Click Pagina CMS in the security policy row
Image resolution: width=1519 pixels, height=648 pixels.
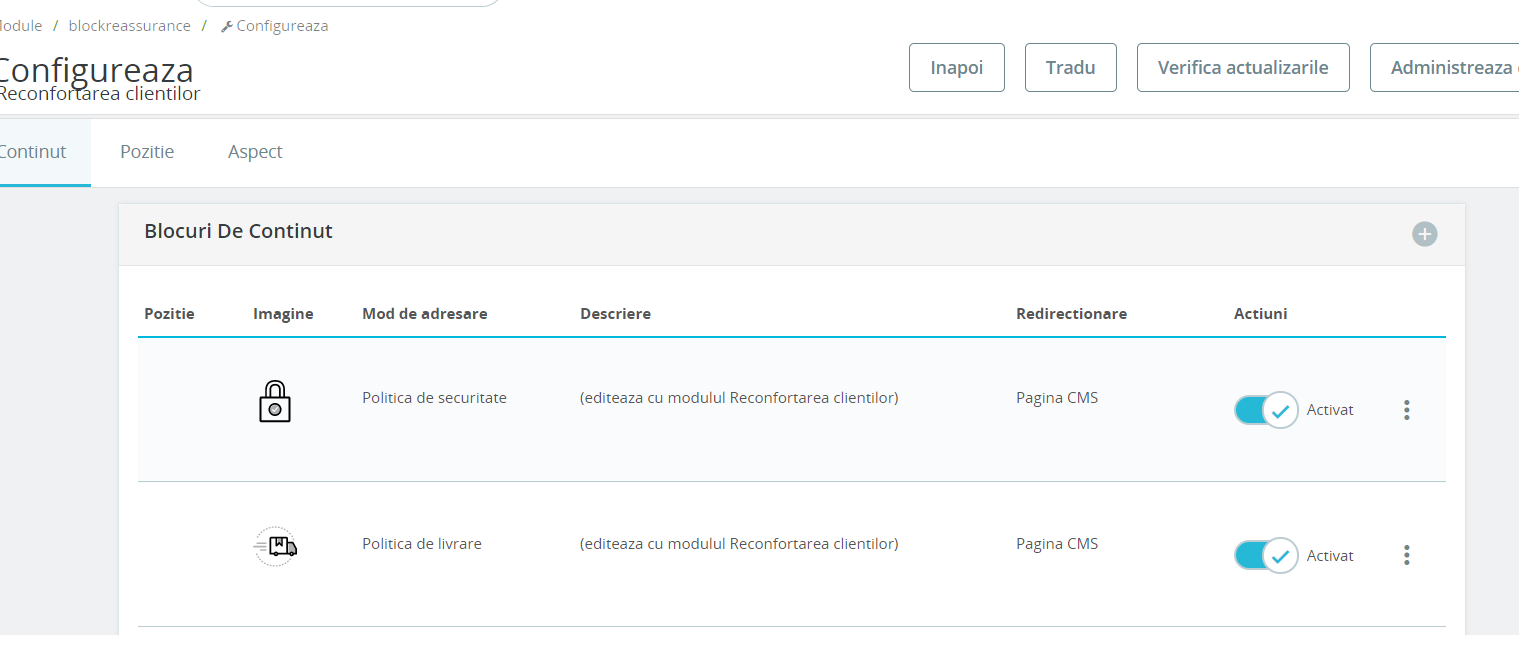point(1056,398)
